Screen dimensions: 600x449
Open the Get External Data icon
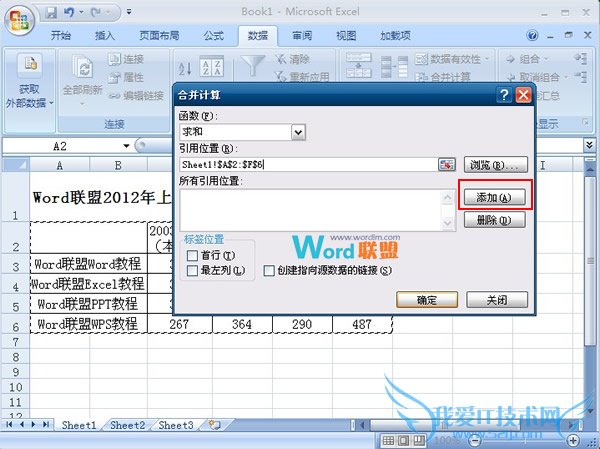(x=30, y=64)
